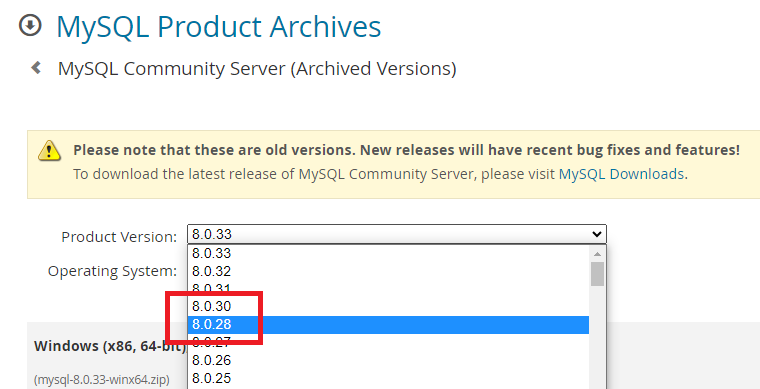Click the download circle icon beside title
760x389 pixels.
click(x=30, y=26)
